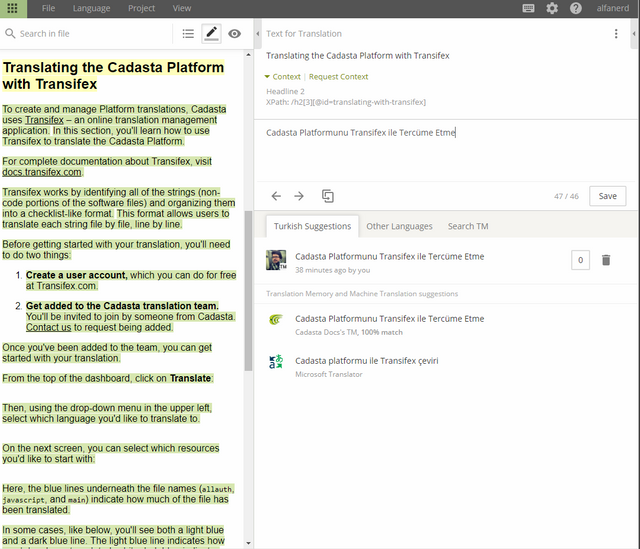This screenshot has height=549, width=640.
Task: Click the suggester's avatar thumbnail
Action: 276,260
